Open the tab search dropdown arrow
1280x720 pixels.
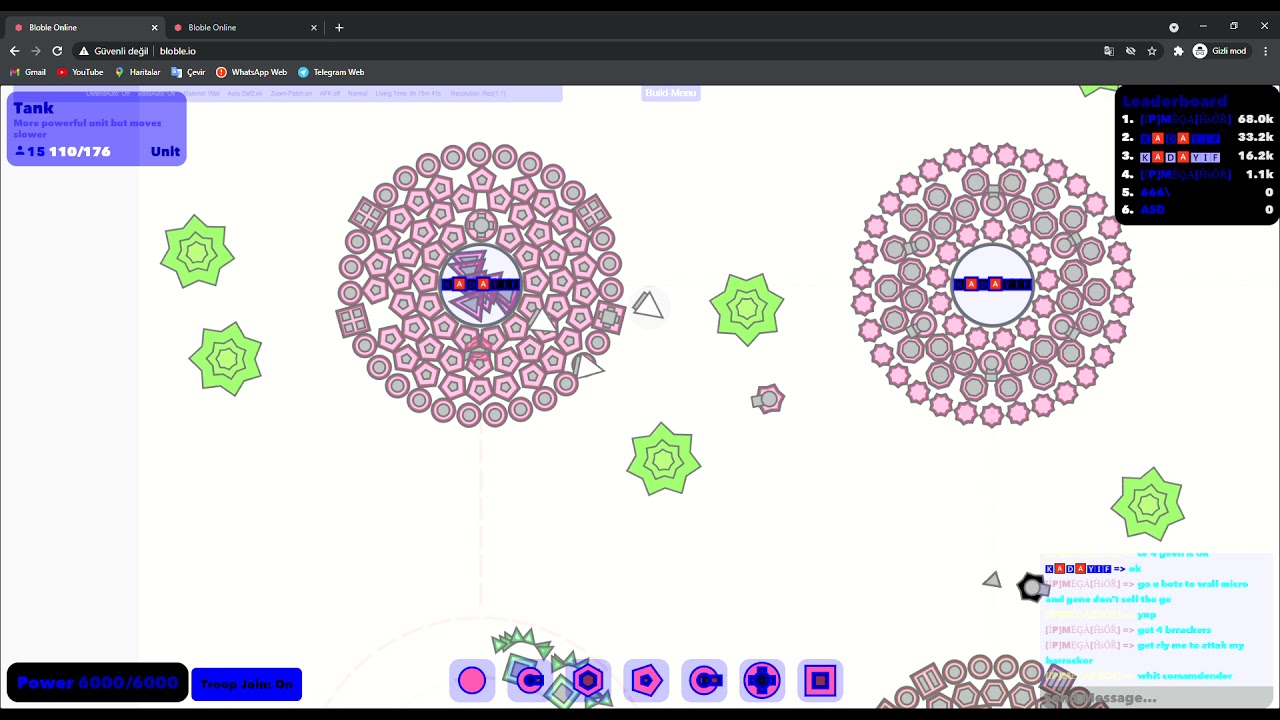[x=1174, y=27]
